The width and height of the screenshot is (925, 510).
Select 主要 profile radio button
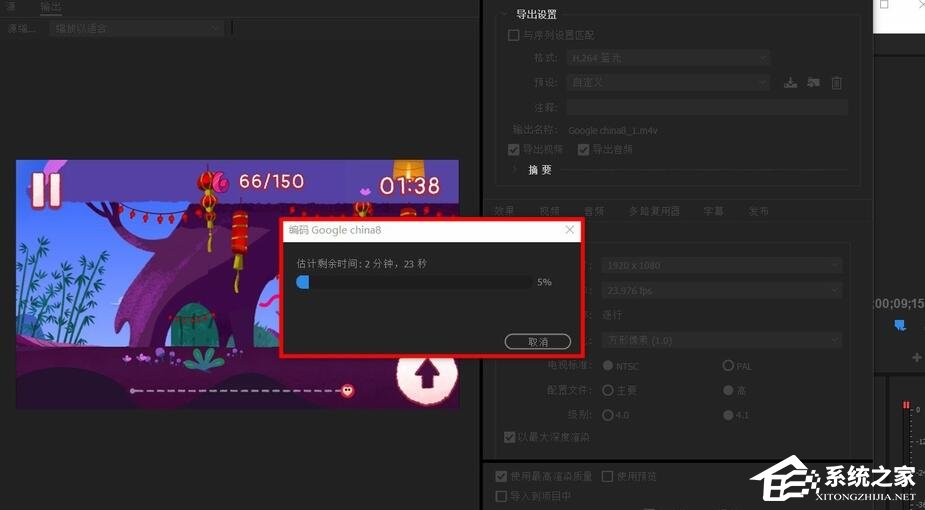607,390
